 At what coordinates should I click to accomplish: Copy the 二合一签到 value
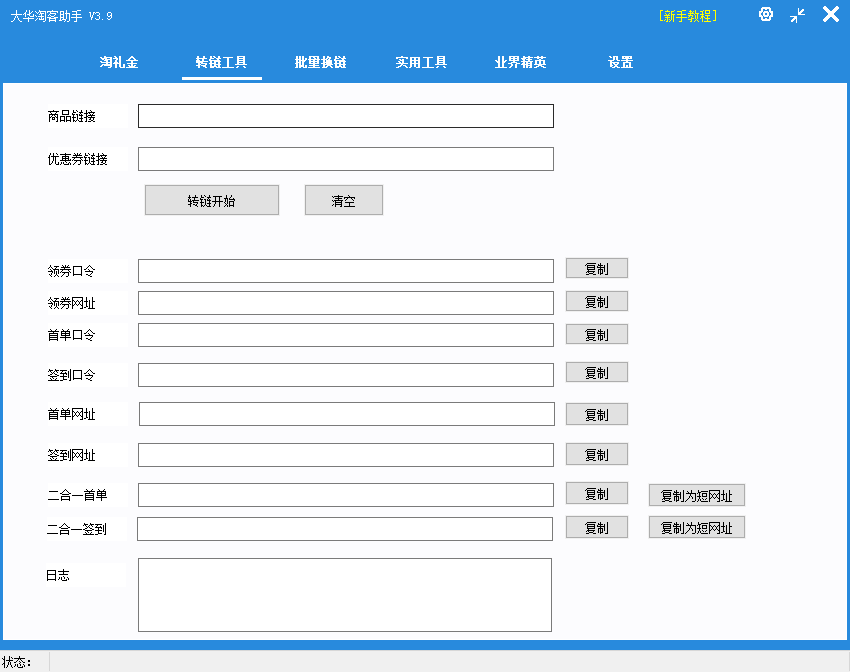click(597, 527)
